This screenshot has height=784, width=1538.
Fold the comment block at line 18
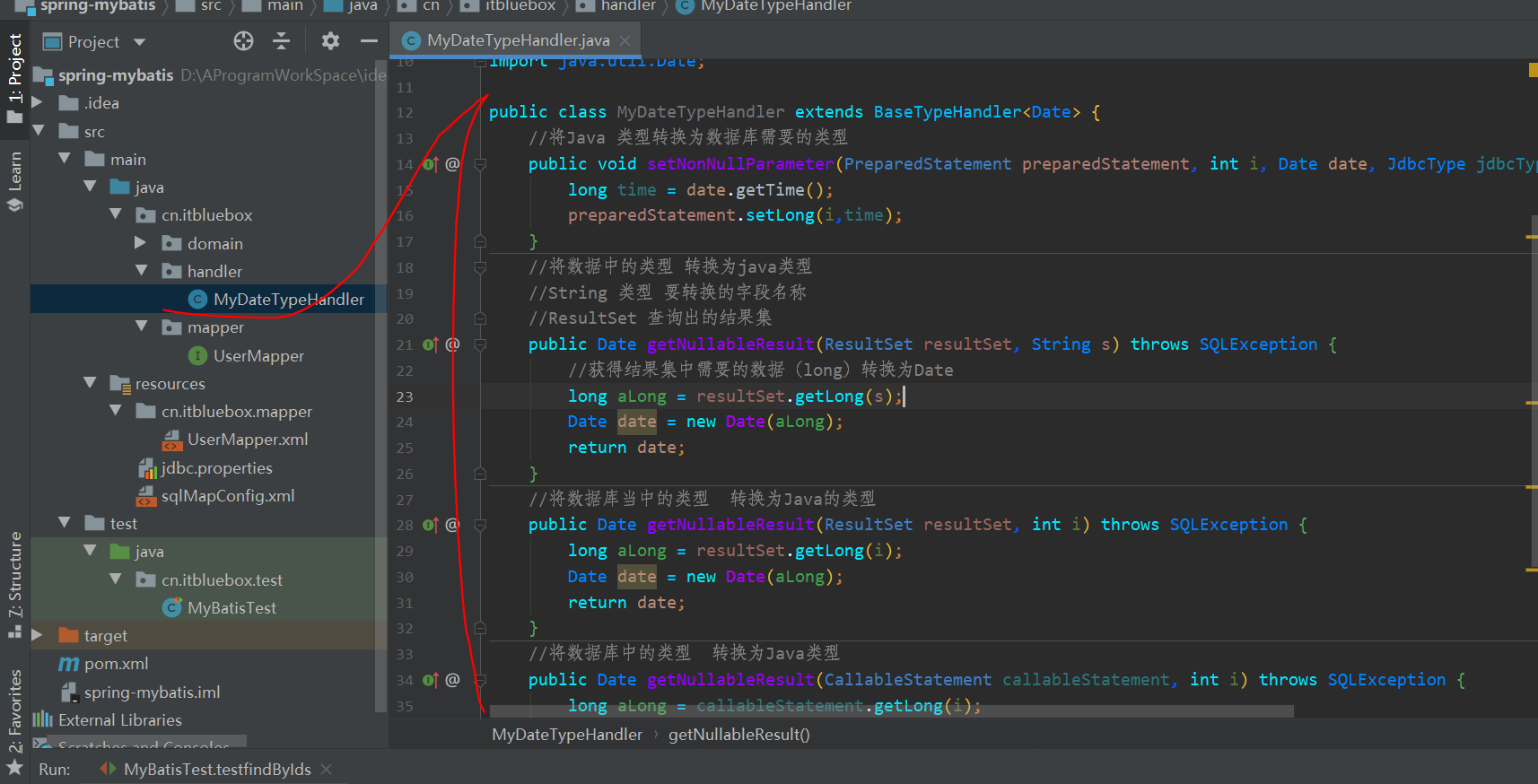tap(480, 267)
